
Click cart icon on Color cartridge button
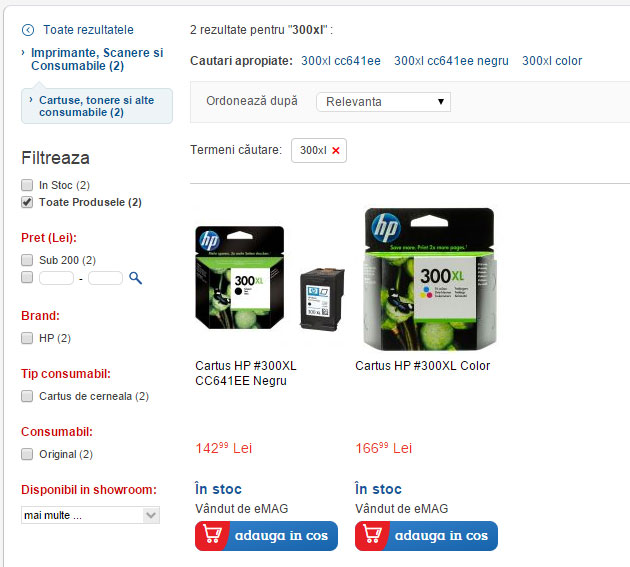click(x=372, y=535)
